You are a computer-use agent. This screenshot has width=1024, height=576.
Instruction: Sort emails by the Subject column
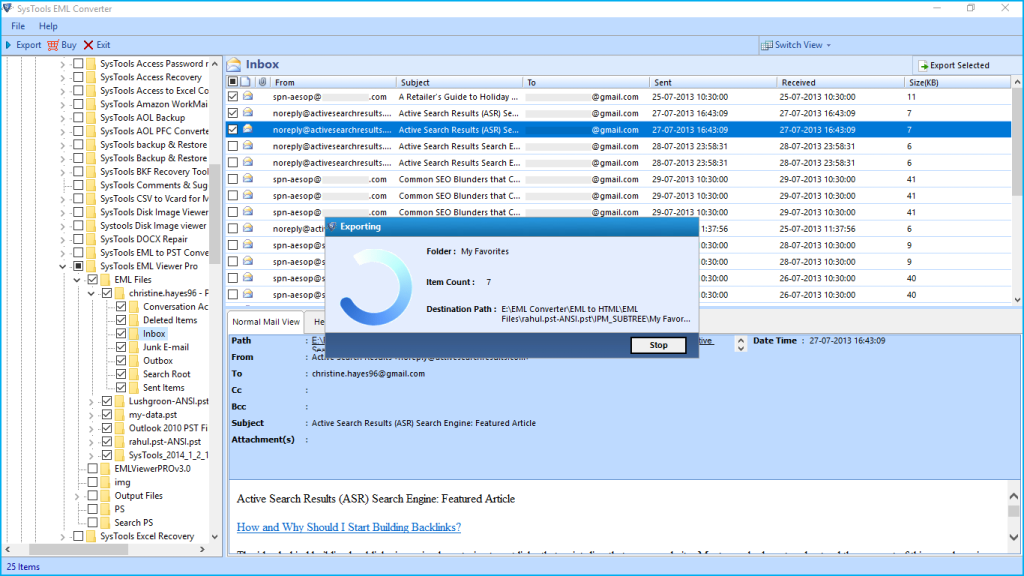[x=460, y=82]
